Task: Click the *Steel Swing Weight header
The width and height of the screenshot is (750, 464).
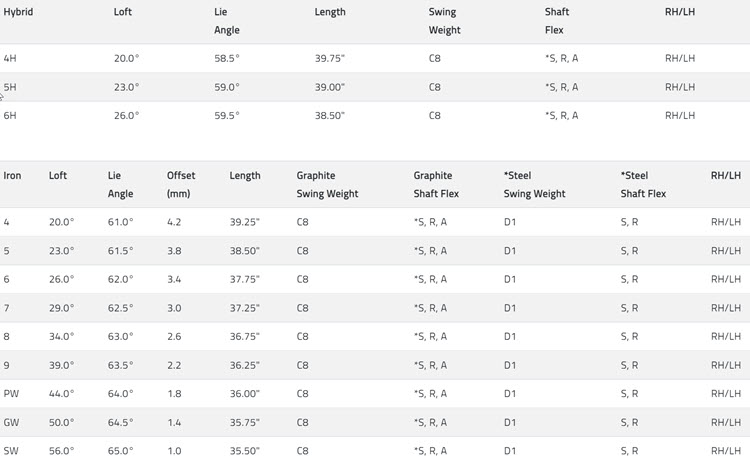Action: 534,184
